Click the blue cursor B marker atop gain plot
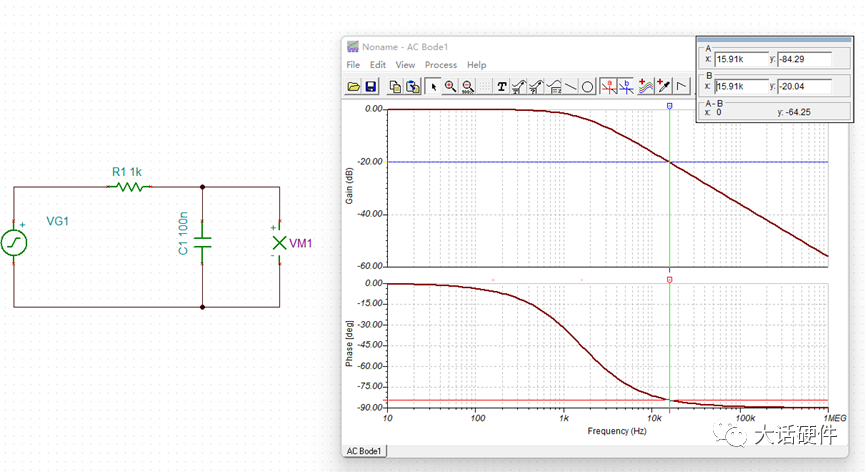865x472 pixels. (x=670, y=105)
